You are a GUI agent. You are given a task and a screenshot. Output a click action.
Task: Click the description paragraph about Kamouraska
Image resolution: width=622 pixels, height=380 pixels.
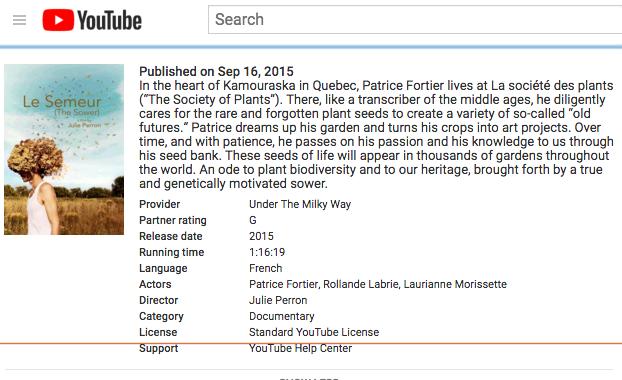tap(376, 134)
